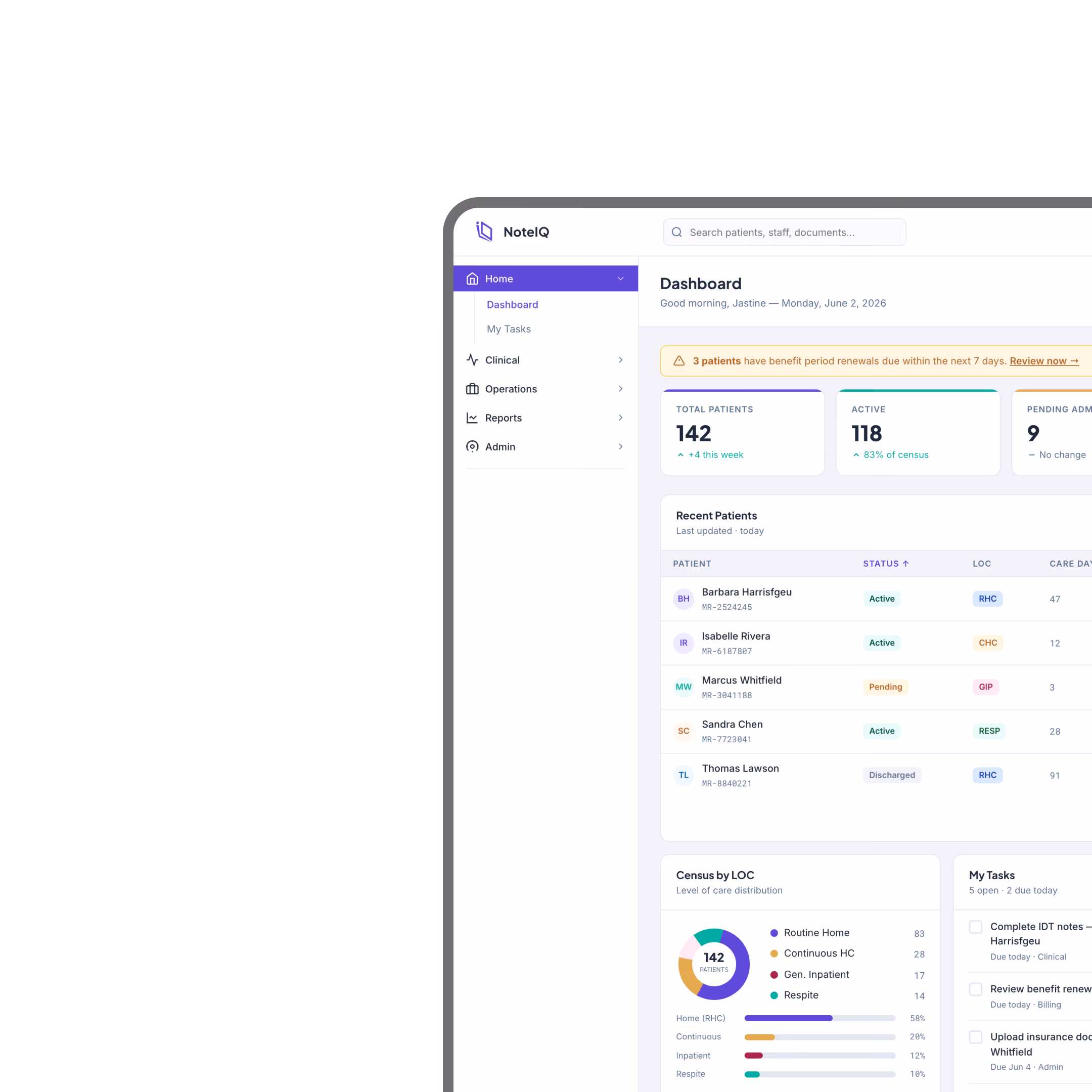Select the Clinical navigation item
The width and height of the screenshot is (1092, 1092).
point(545,360)
